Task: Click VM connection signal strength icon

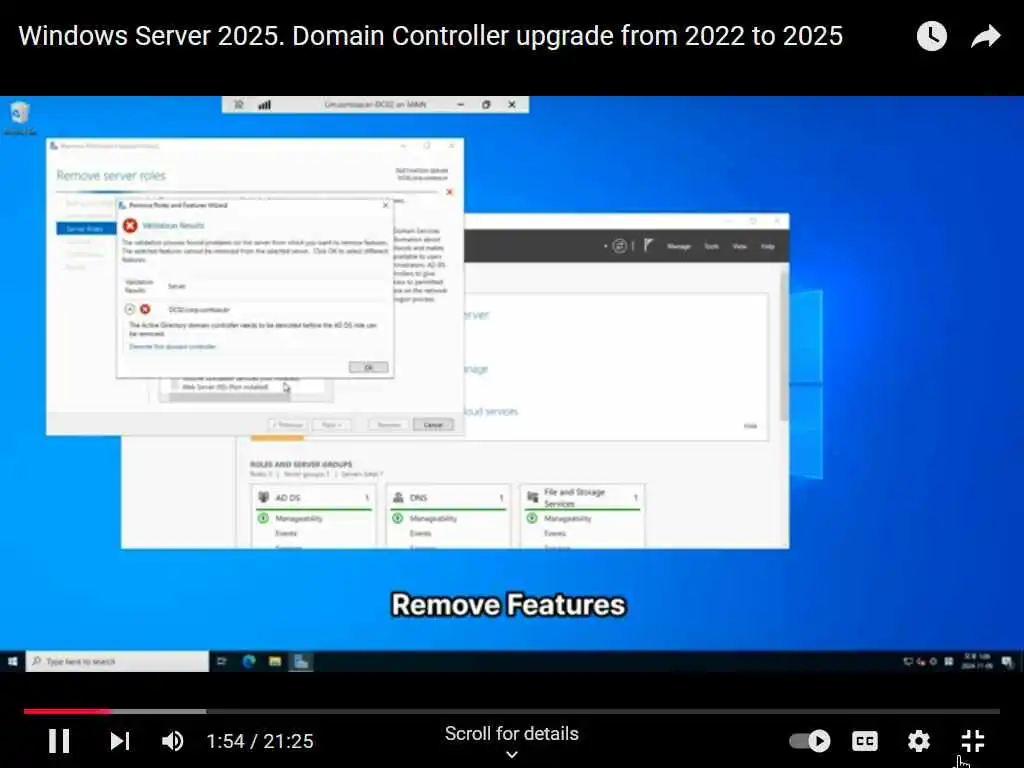Action: coord(264,104)
